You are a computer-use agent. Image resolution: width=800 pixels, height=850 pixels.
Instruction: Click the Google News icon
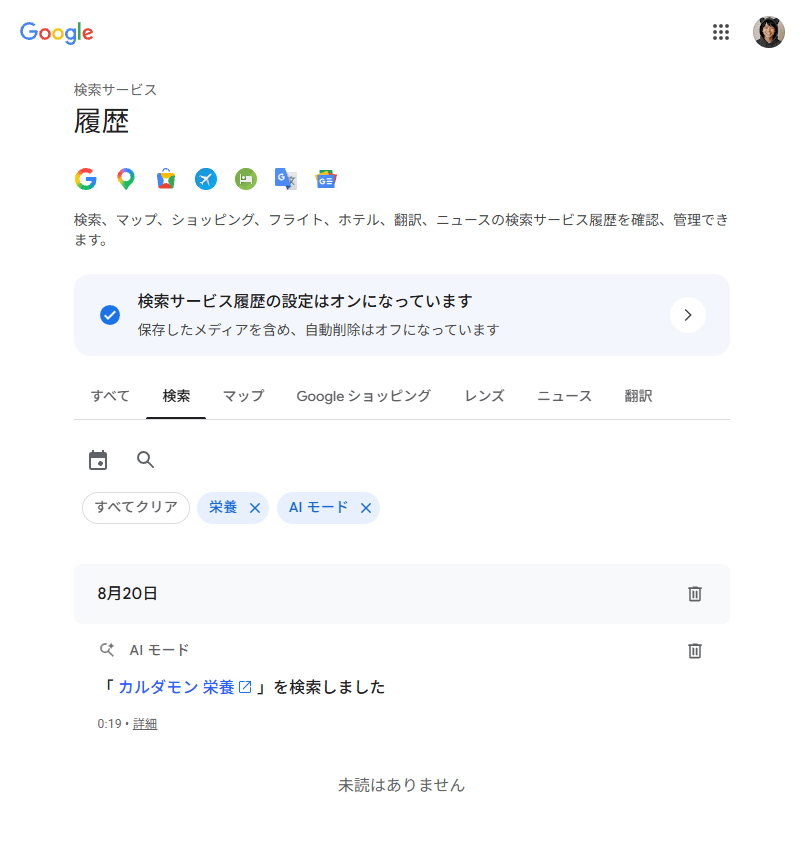pyautogui.click(x=326, y=179)
